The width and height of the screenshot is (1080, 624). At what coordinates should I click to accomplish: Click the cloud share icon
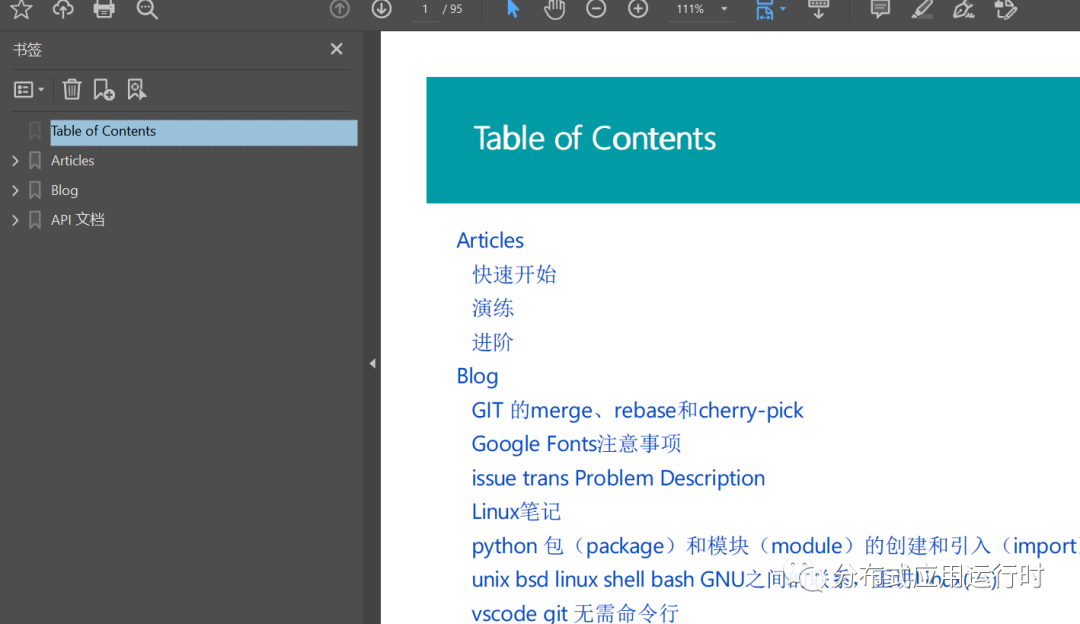pyautogui.click(x=64, y=9)
